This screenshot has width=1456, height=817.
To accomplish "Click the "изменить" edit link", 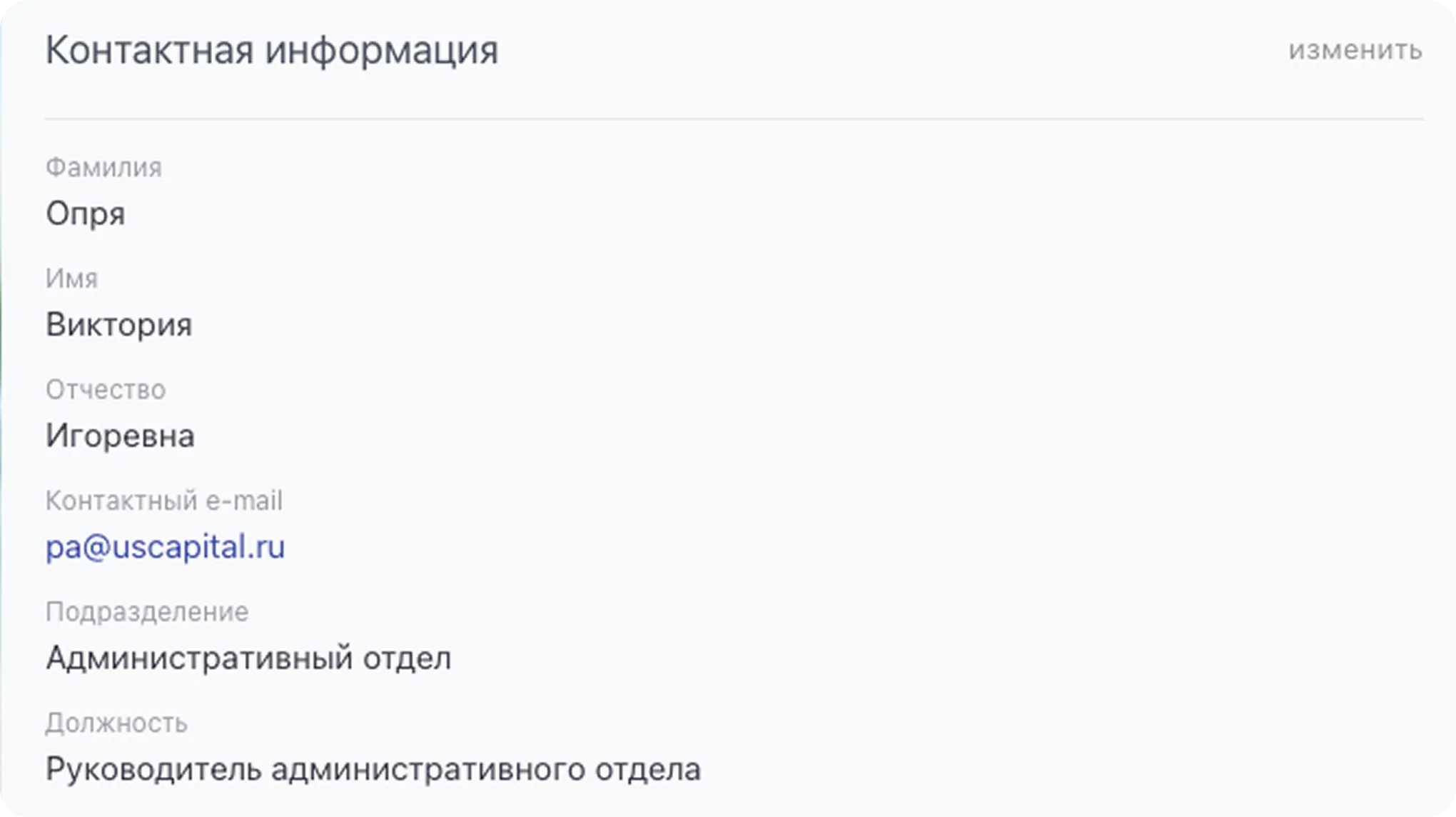I will (x=1355, y=50).
